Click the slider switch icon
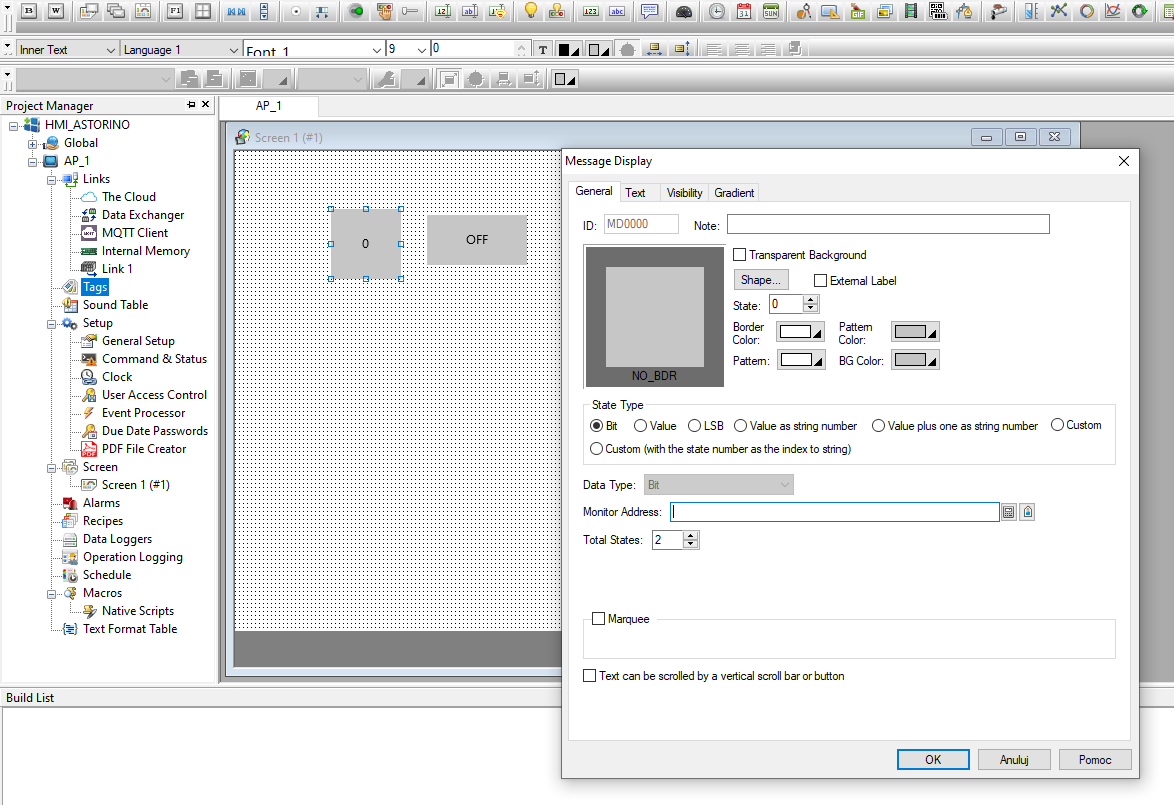1174x805 pixels. tap(410, 11)
